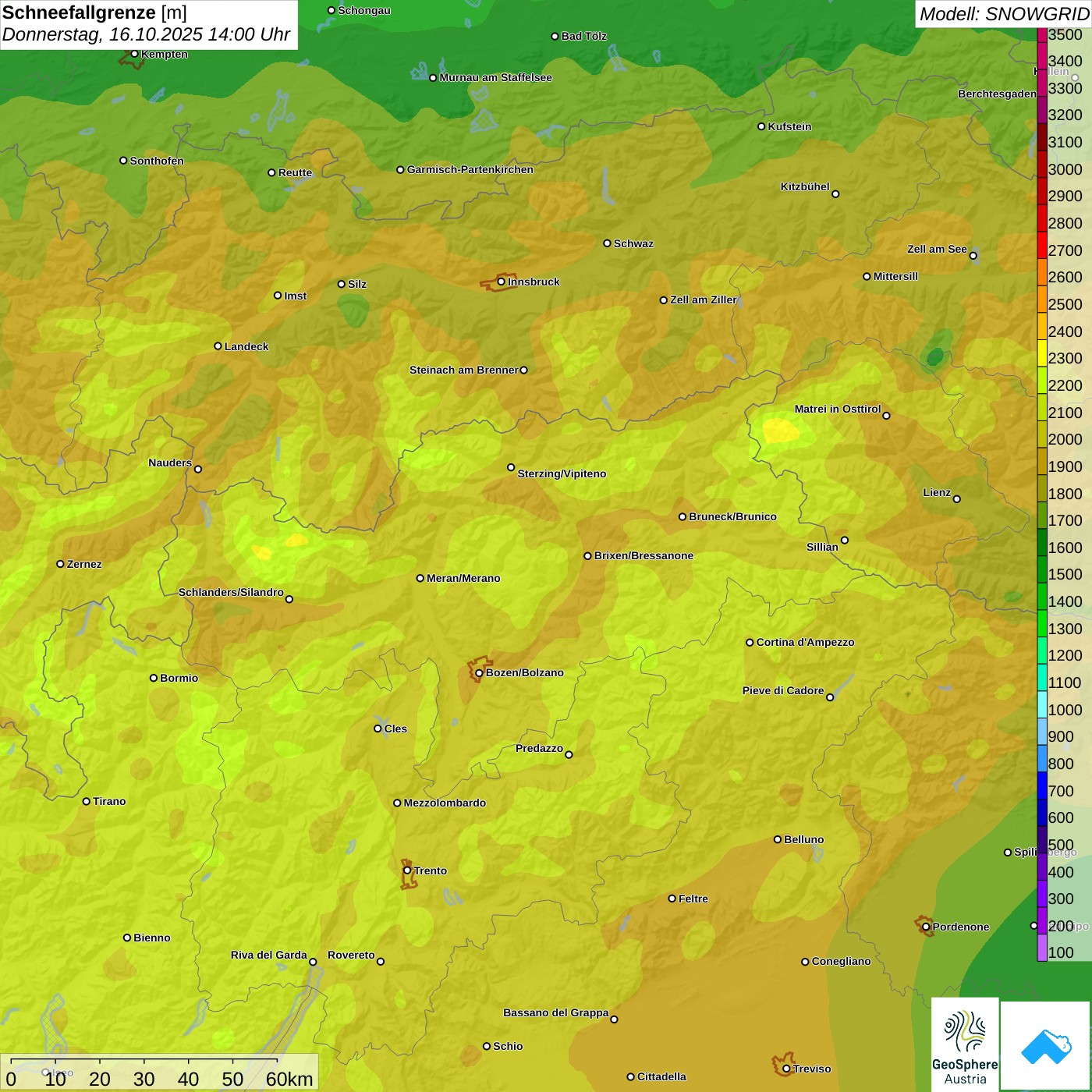
Task: Click the 'Schio' town label
Action: pyautogui.click(x=508, y=1046)
